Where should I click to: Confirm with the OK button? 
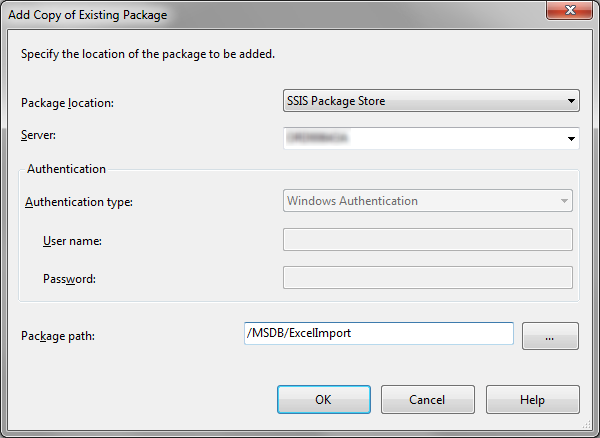point(324,400)
